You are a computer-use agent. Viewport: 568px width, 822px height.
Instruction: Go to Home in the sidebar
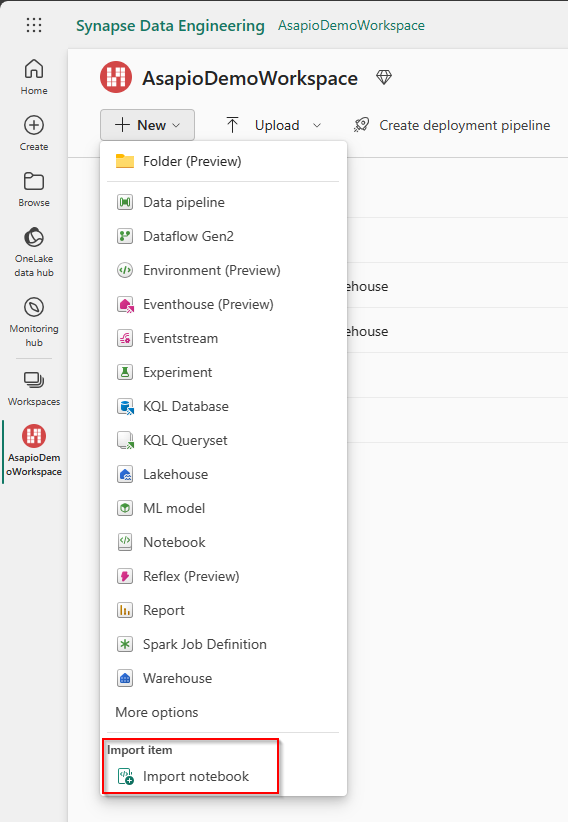coord(34,77)
